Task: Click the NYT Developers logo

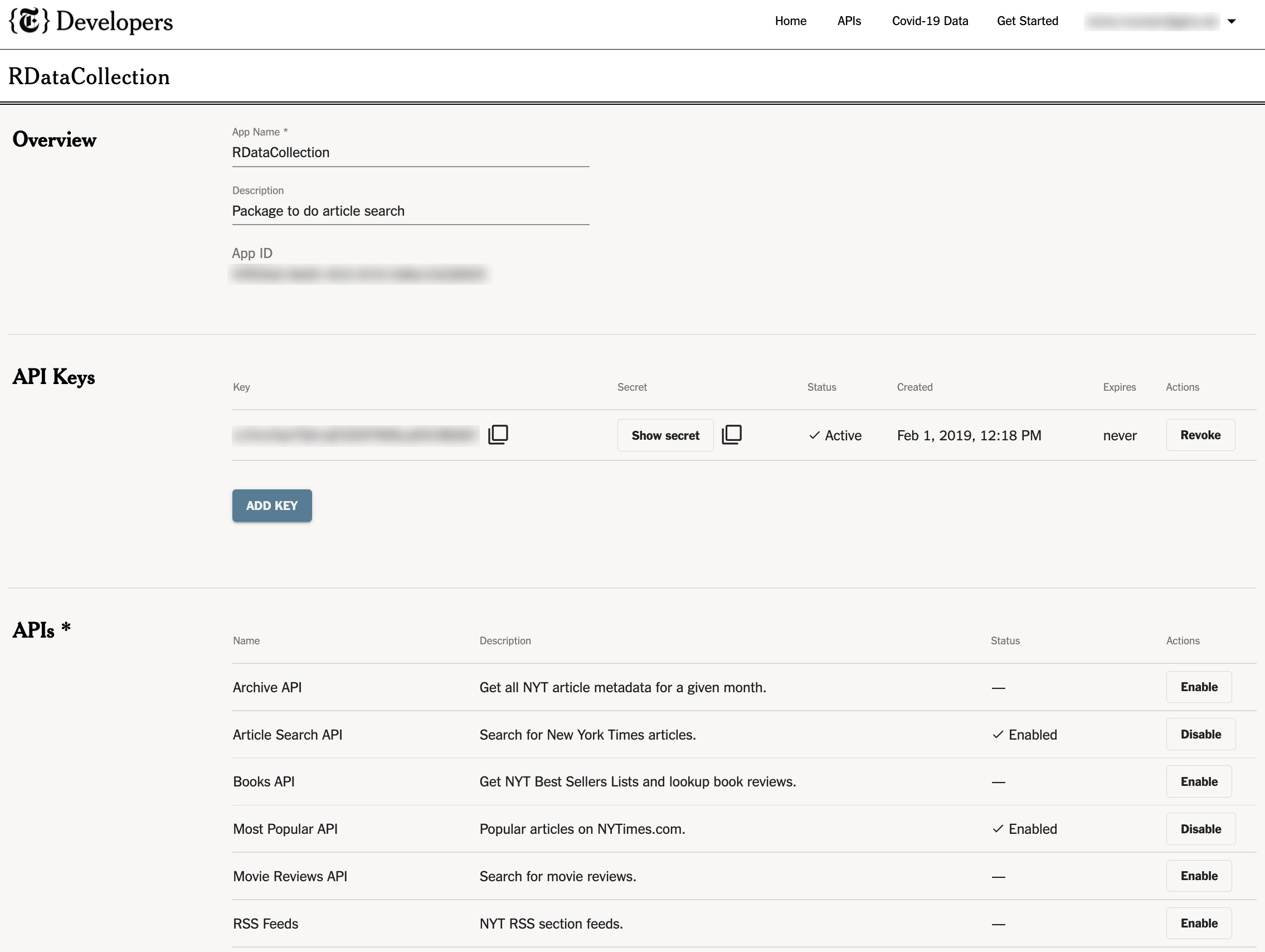Action: pyautogui.click(x=91, y=22)
